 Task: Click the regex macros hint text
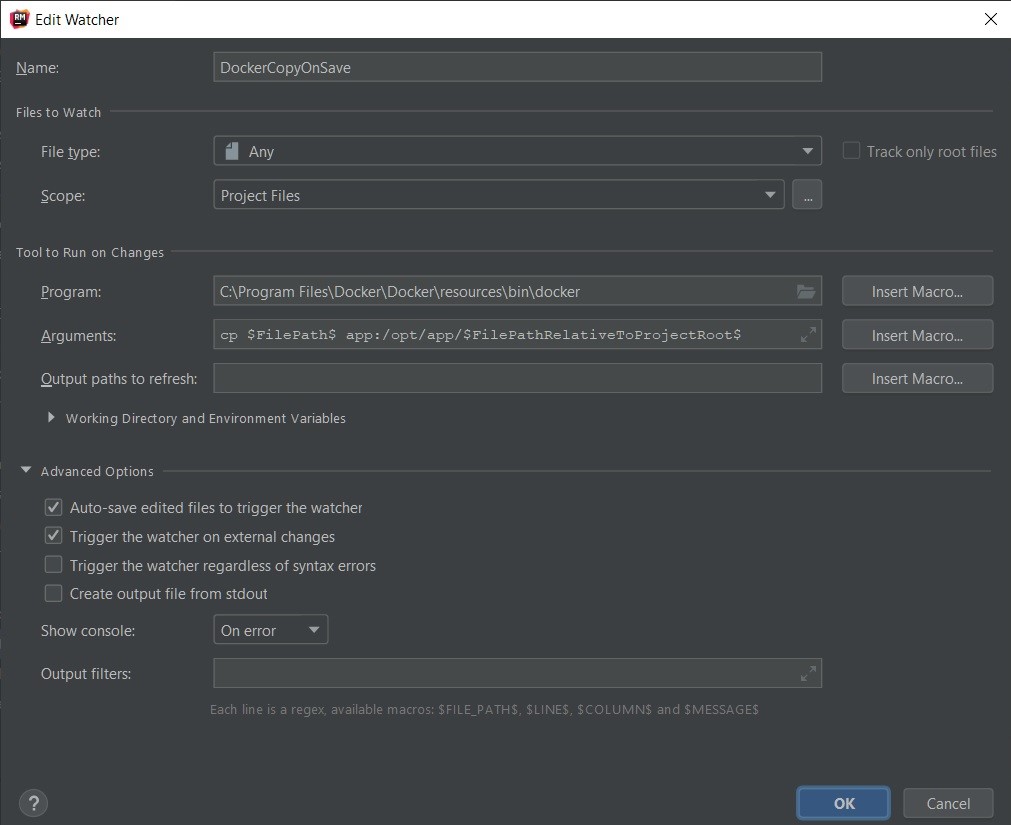[484, 710]
